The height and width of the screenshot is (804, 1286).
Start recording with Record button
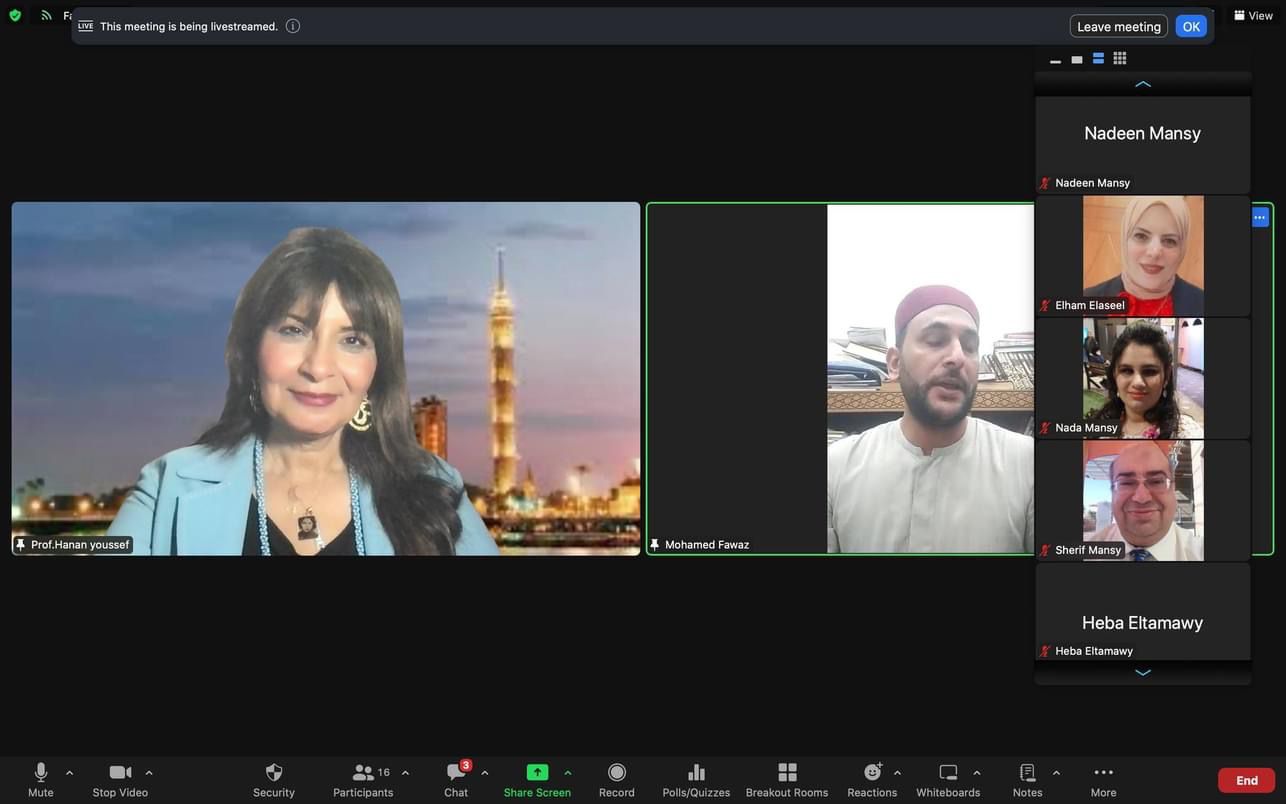[617, 780]
